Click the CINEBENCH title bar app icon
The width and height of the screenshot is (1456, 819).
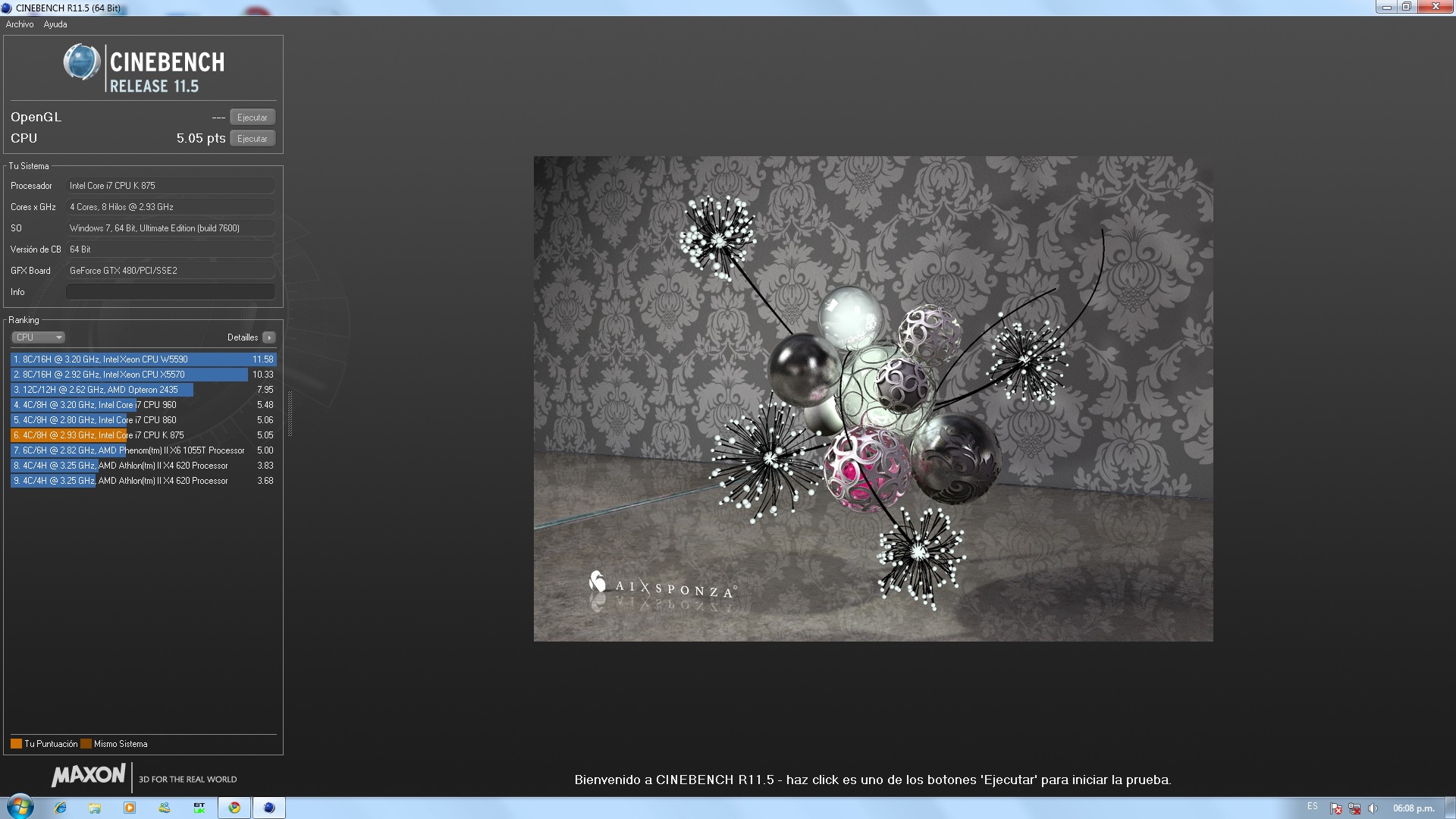click(7, 8)
